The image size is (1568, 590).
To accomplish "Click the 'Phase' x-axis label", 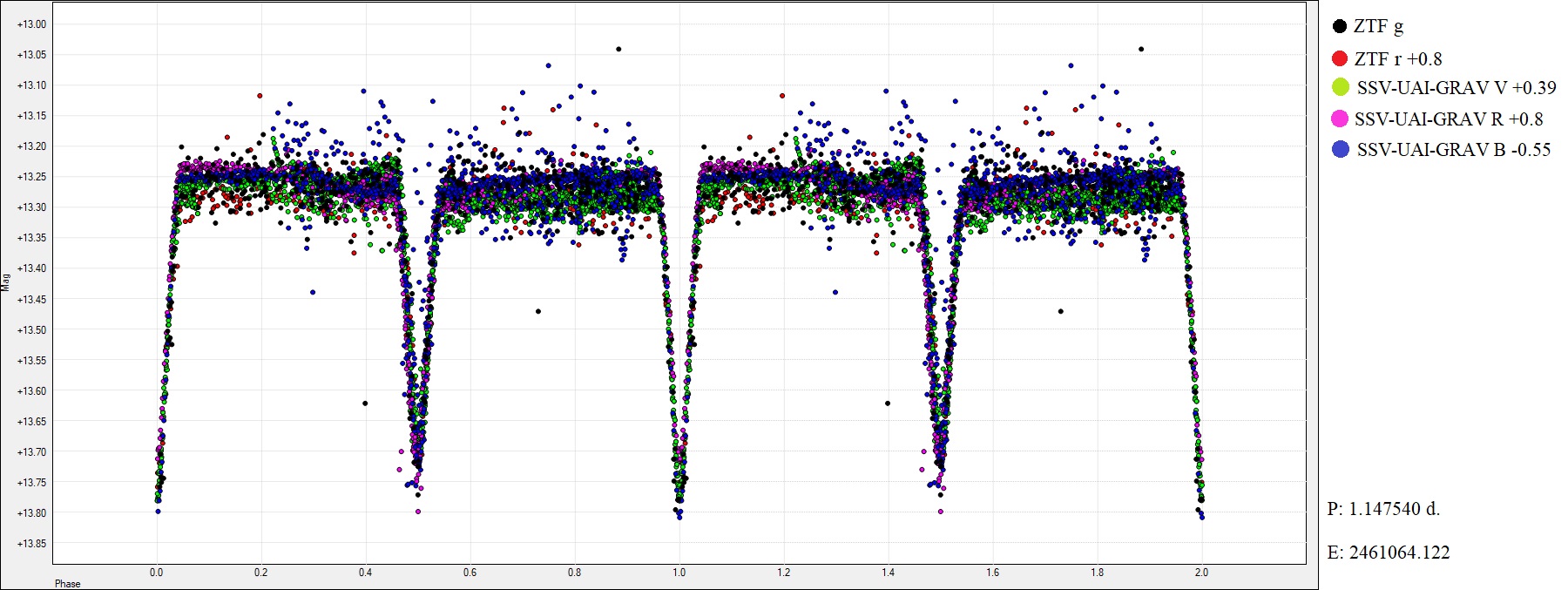I will pyautogui.click(x=67, y=584).
